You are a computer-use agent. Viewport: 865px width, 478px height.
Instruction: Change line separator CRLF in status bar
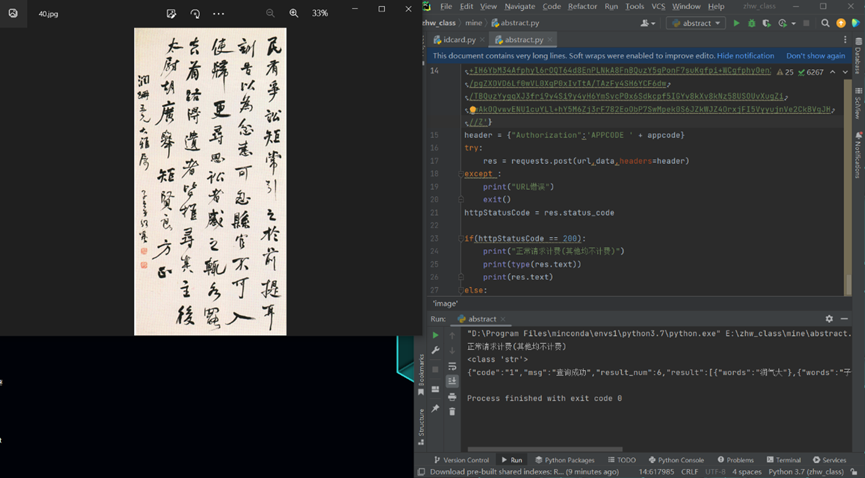(690, 471)
